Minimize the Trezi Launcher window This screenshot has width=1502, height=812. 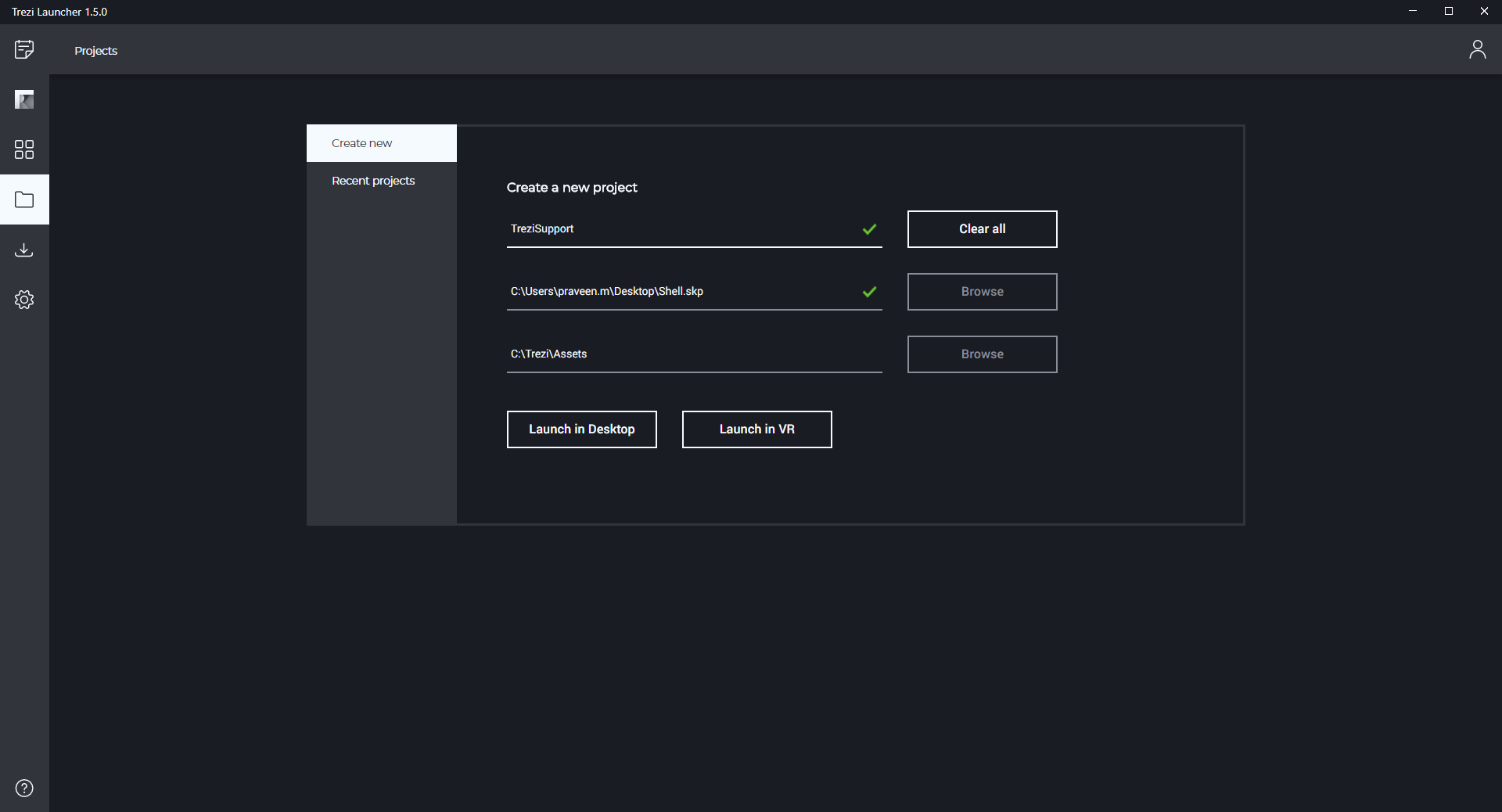(1413, 12)
